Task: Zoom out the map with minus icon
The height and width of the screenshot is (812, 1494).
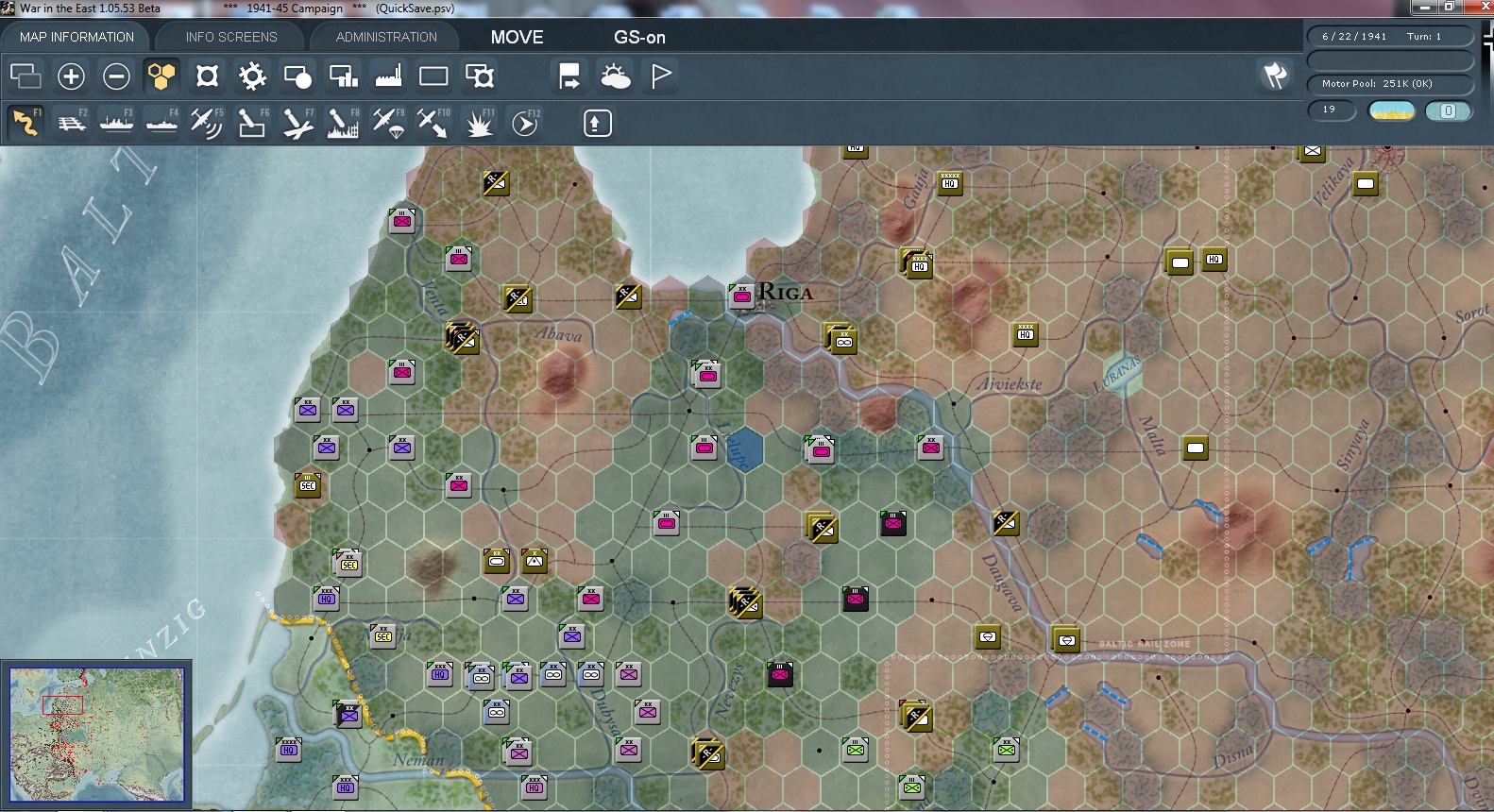Action: pos(116,76)
